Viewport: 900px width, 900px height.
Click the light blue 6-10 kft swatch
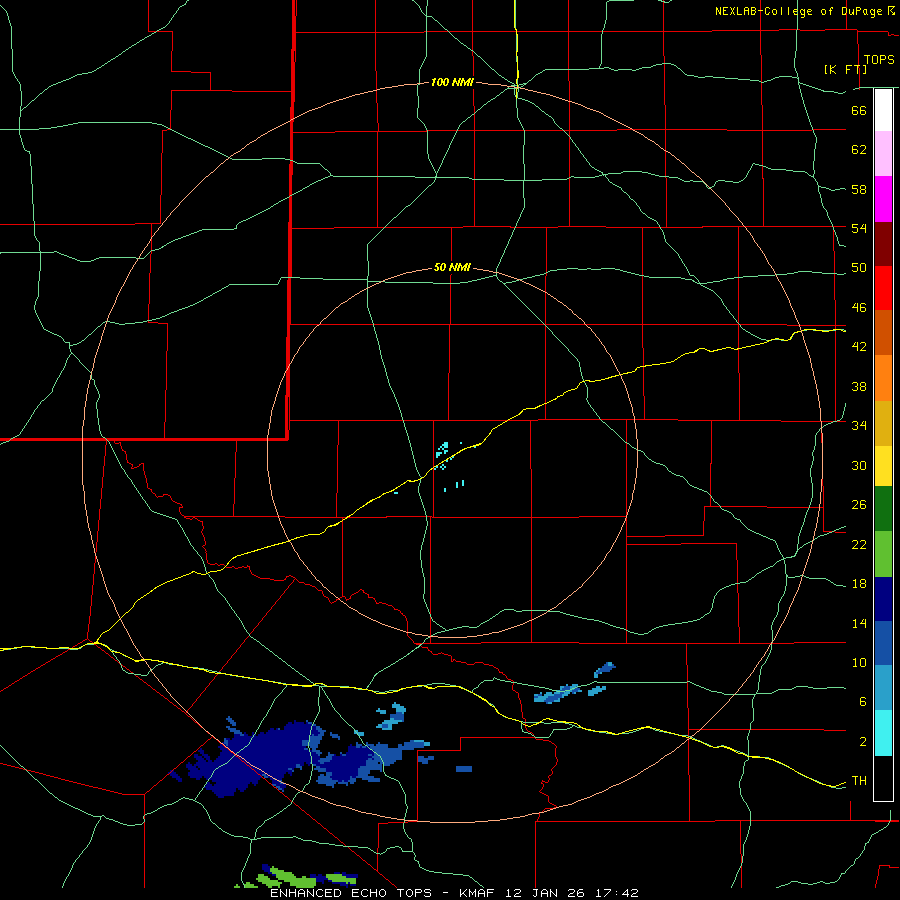tap(883, 688)
